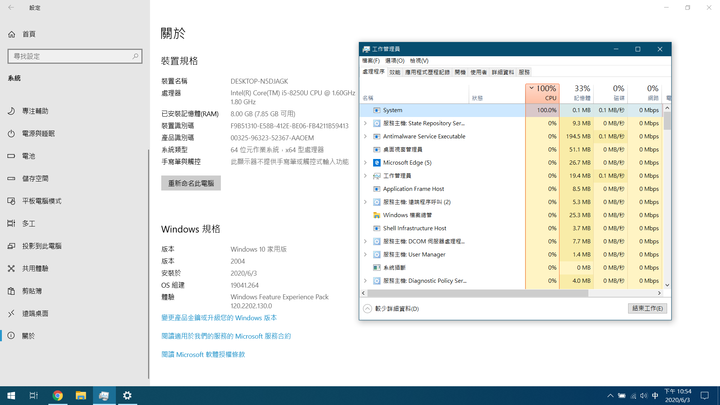Screen dimensions: 720x405
Task: Open the 檔案(F) menu in Task Manager
Action: (371, 61)
